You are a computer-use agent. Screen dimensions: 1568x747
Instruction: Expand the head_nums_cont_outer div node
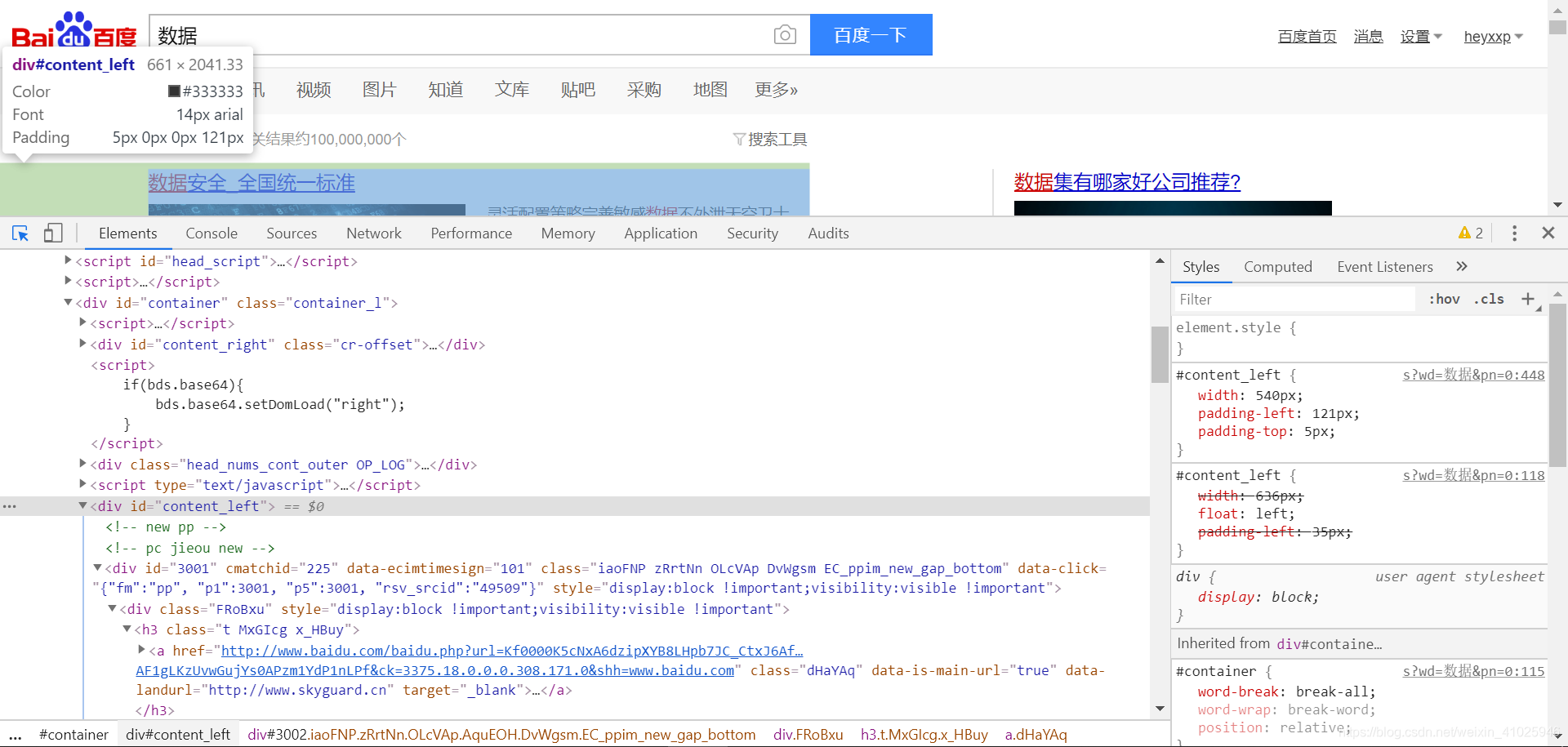[x=83, y=464]
